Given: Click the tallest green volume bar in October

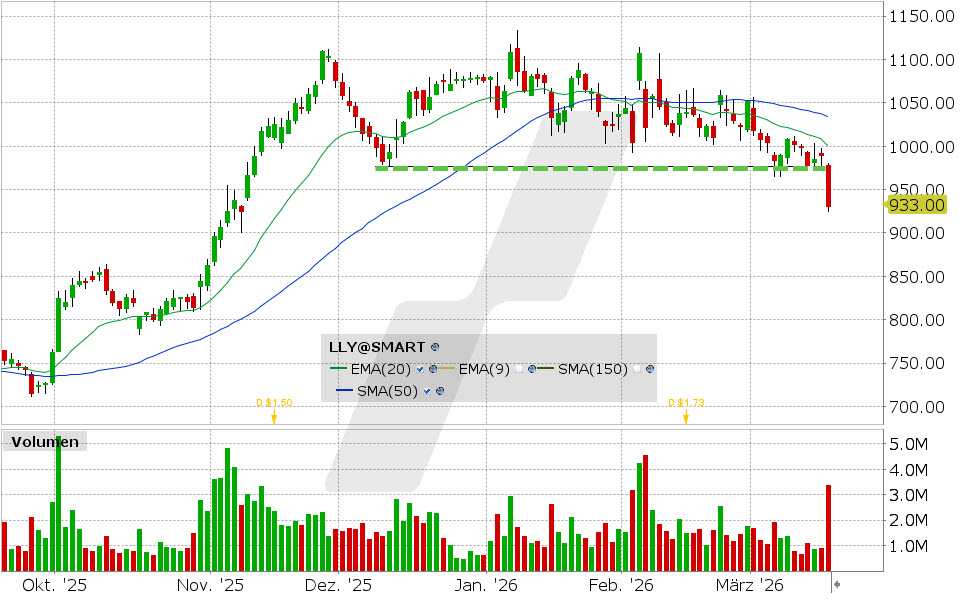Looking at the screenshot, I should (x=59, y=500).
